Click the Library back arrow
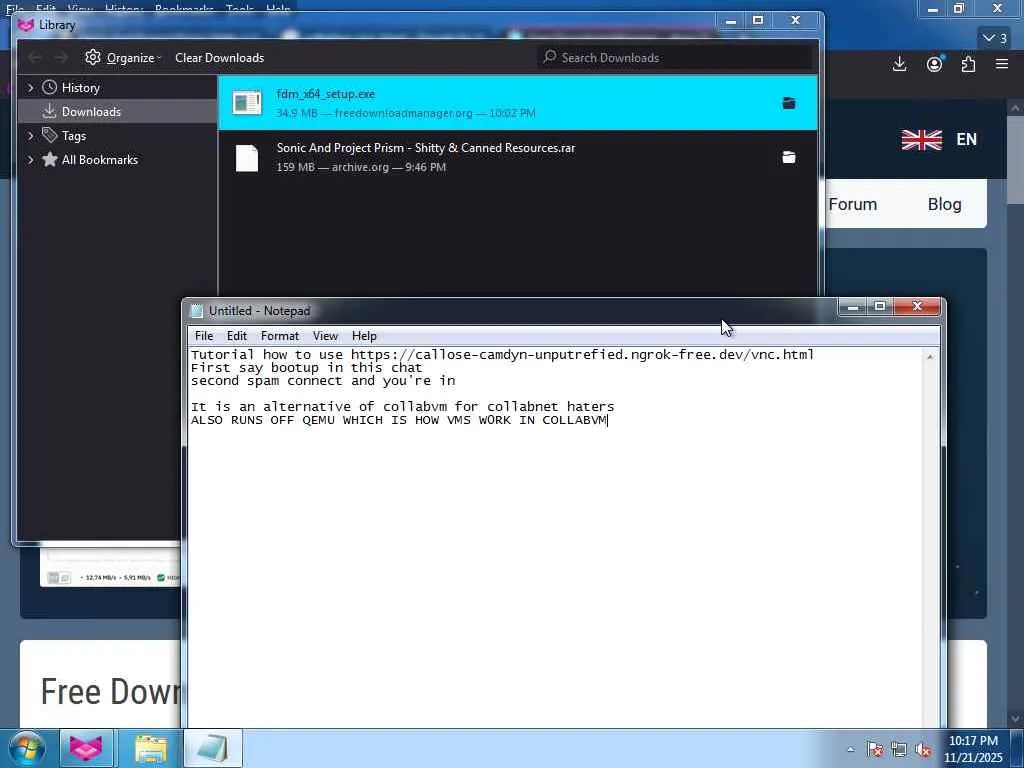Image resolution: width=1024 pixels, height=768 pixels. 35,57
